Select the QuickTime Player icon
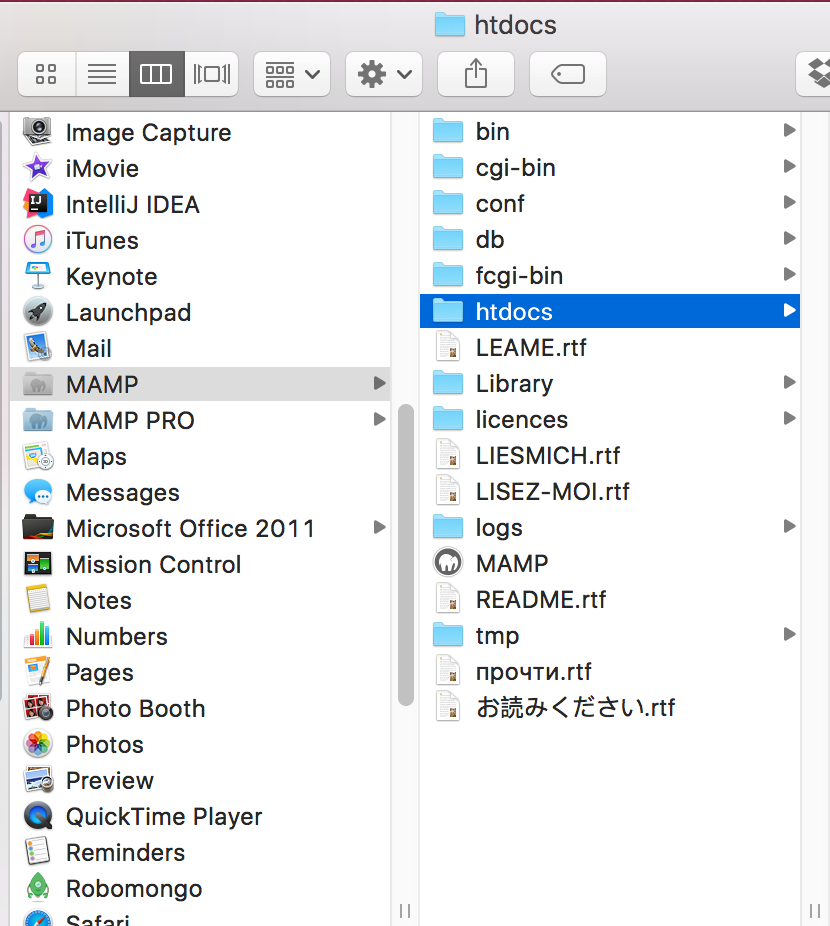 (38, 816)
